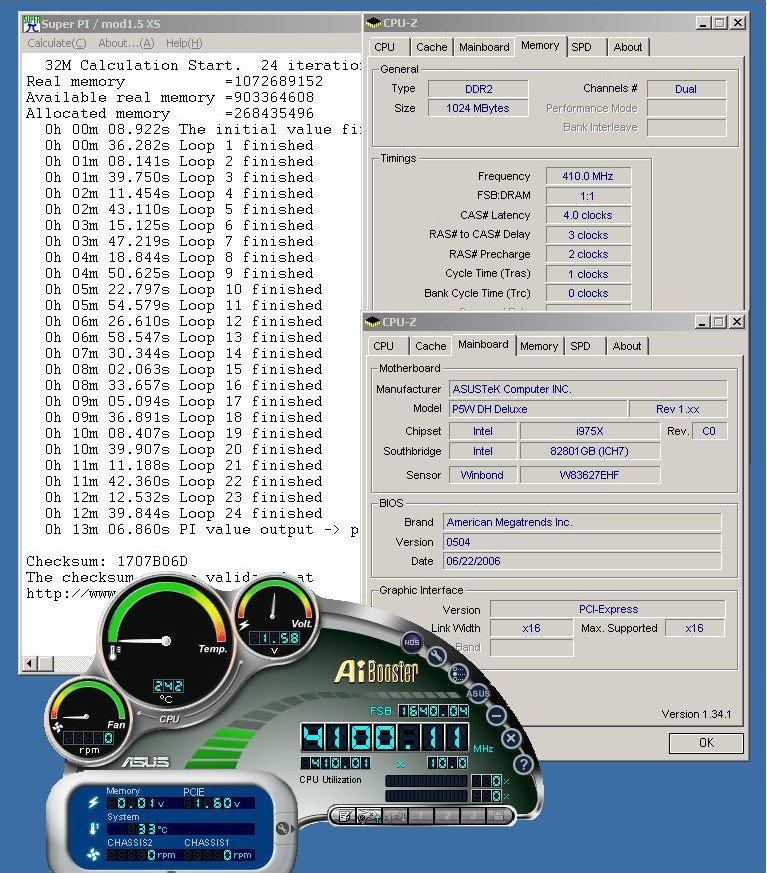
Task: Click the 4.0 clocks CAS latency value
Action: pos(588,215)
